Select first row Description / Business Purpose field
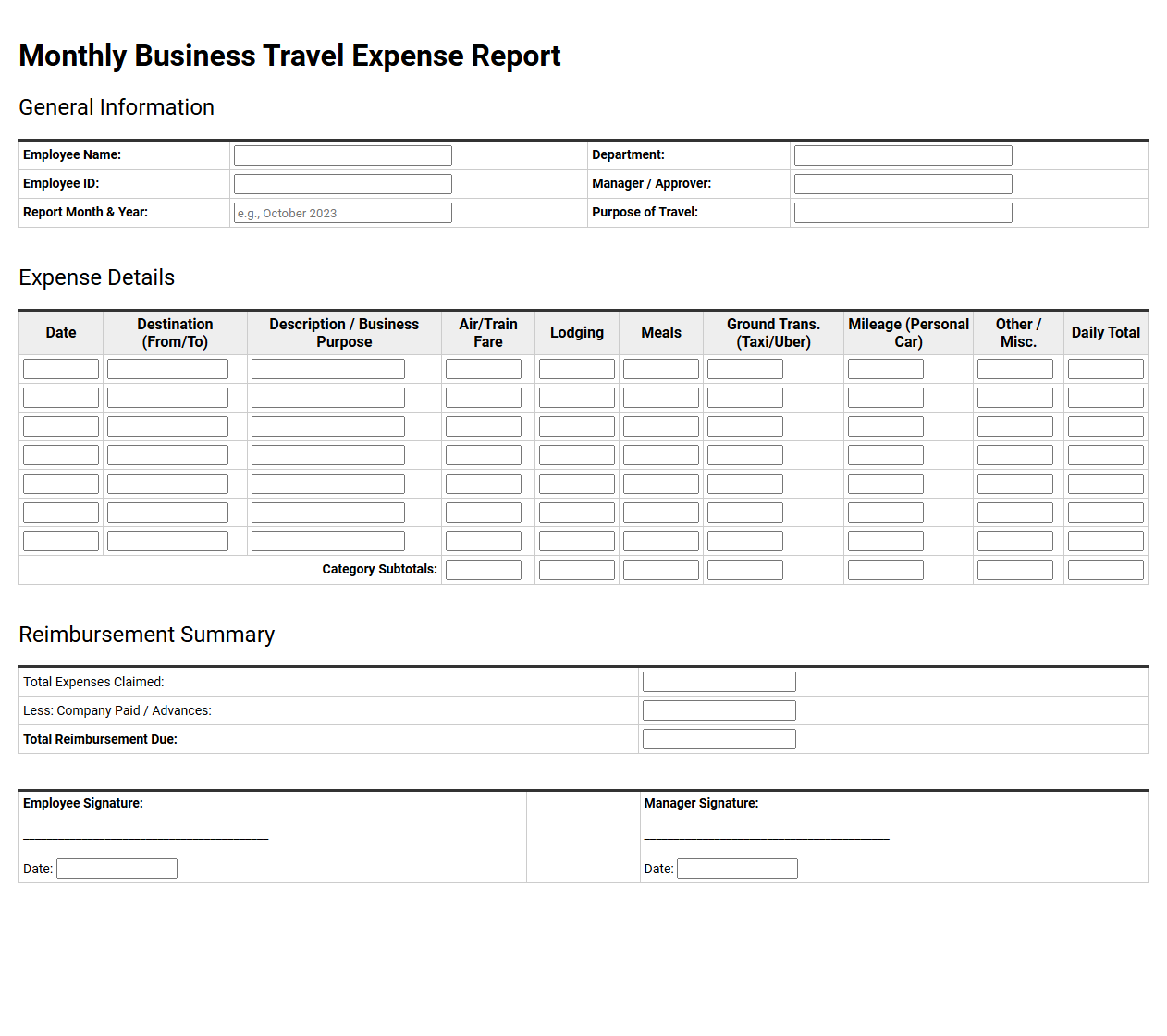 [328, 369]
